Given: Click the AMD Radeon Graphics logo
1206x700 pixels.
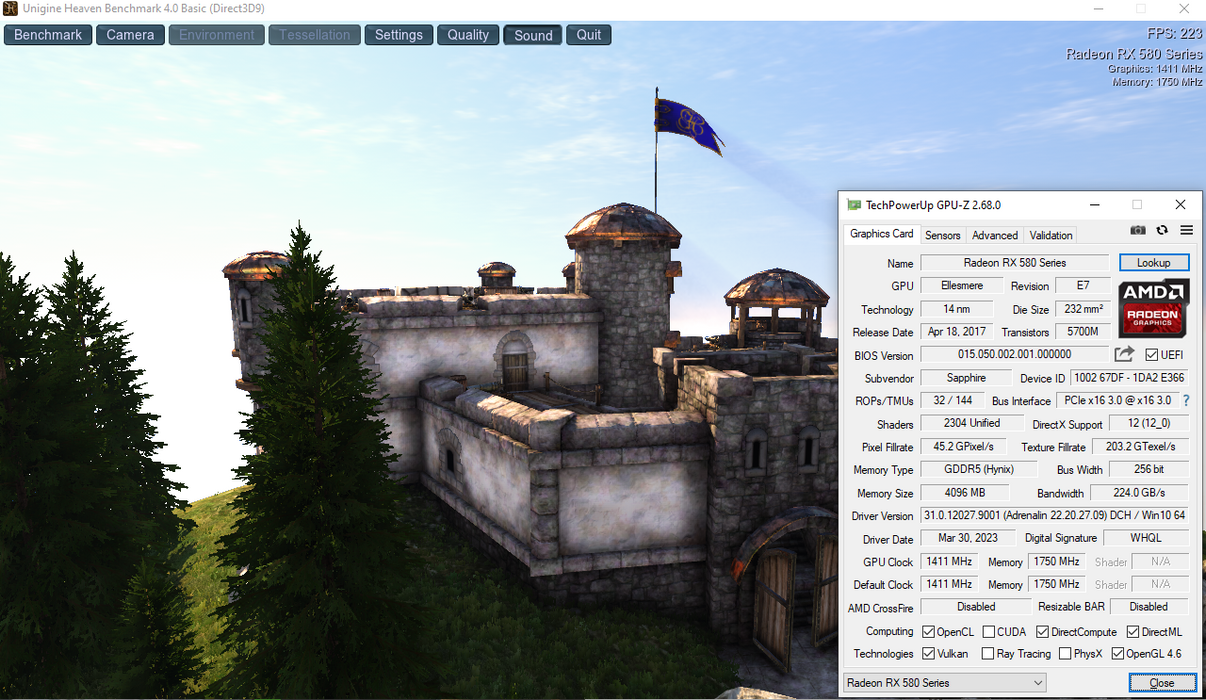Looking at the screenshot, I should point(1153,307).
